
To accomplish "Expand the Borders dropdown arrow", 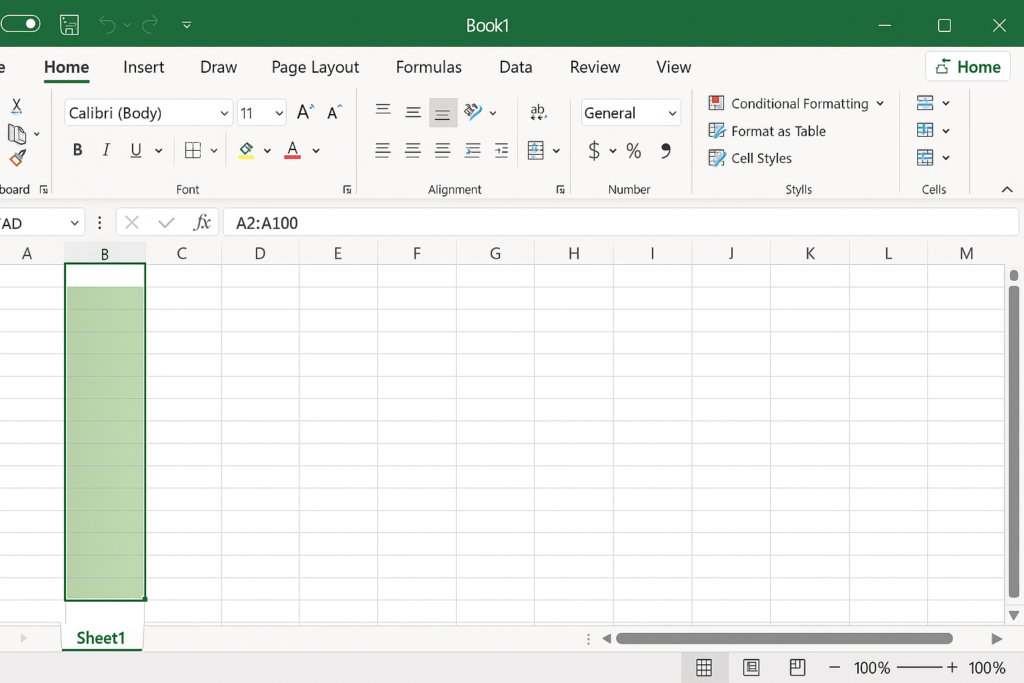I will pyautogui.click(x=214, y=151).
